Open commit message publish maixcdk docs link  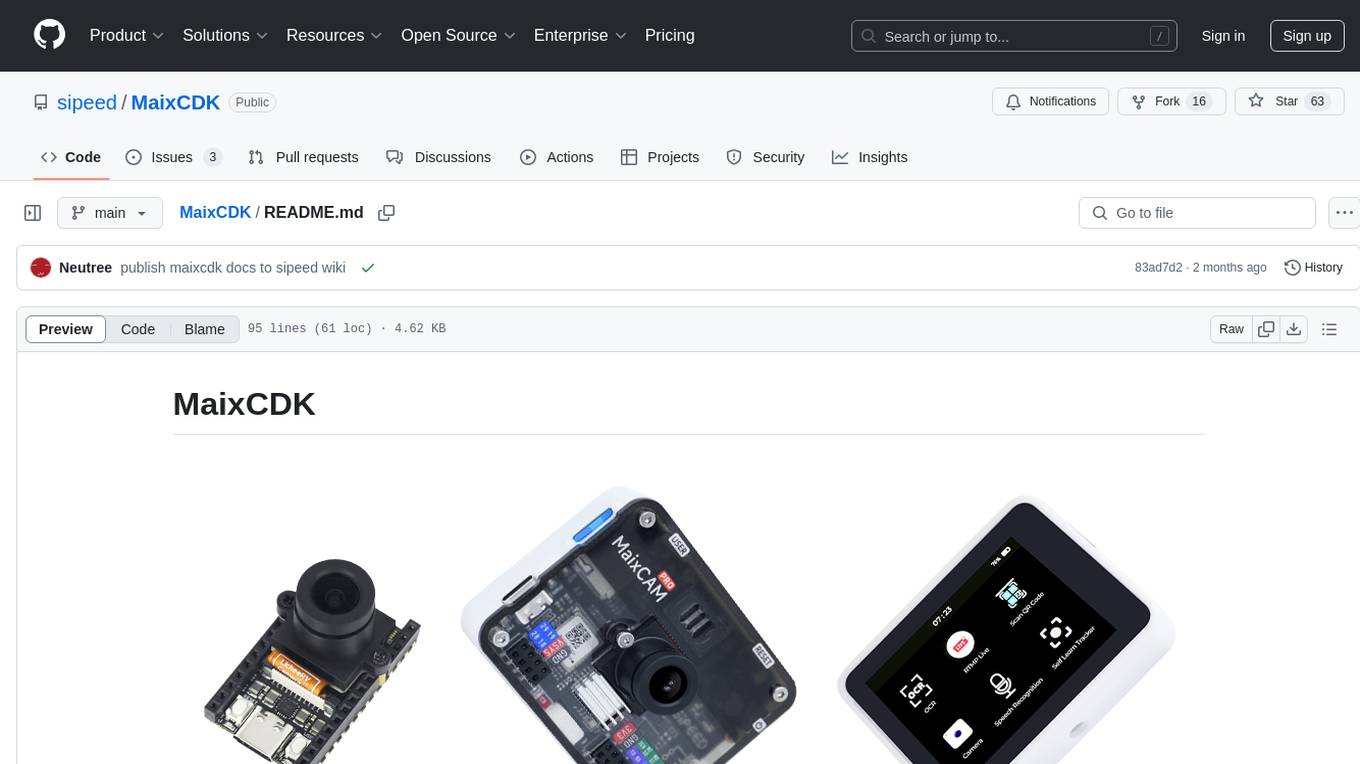[233, 267]
